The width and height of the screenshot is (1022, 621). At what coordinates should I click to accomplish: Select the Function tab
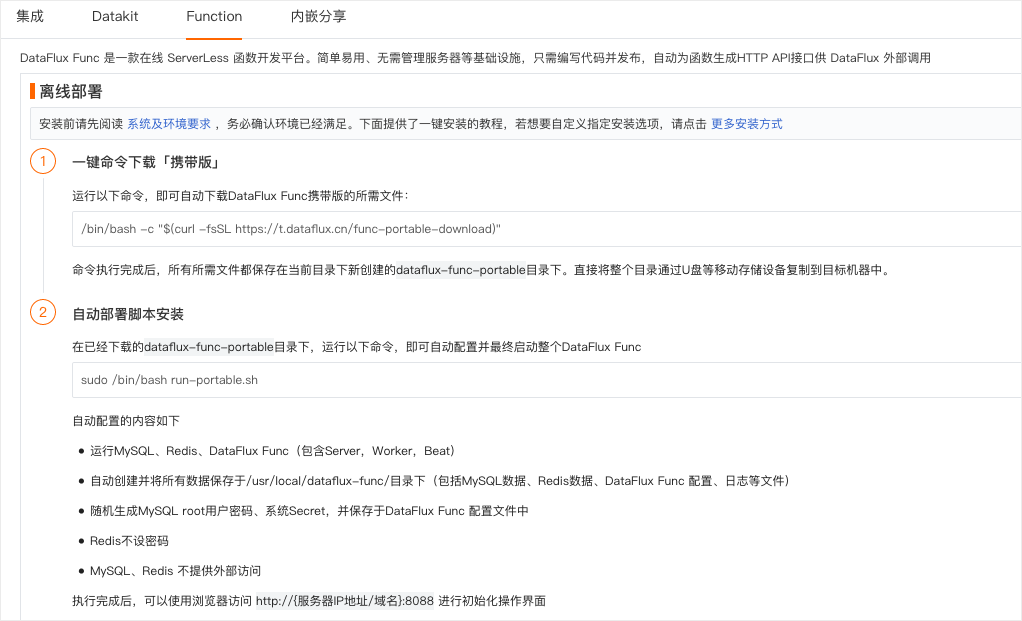coord(214,16)
